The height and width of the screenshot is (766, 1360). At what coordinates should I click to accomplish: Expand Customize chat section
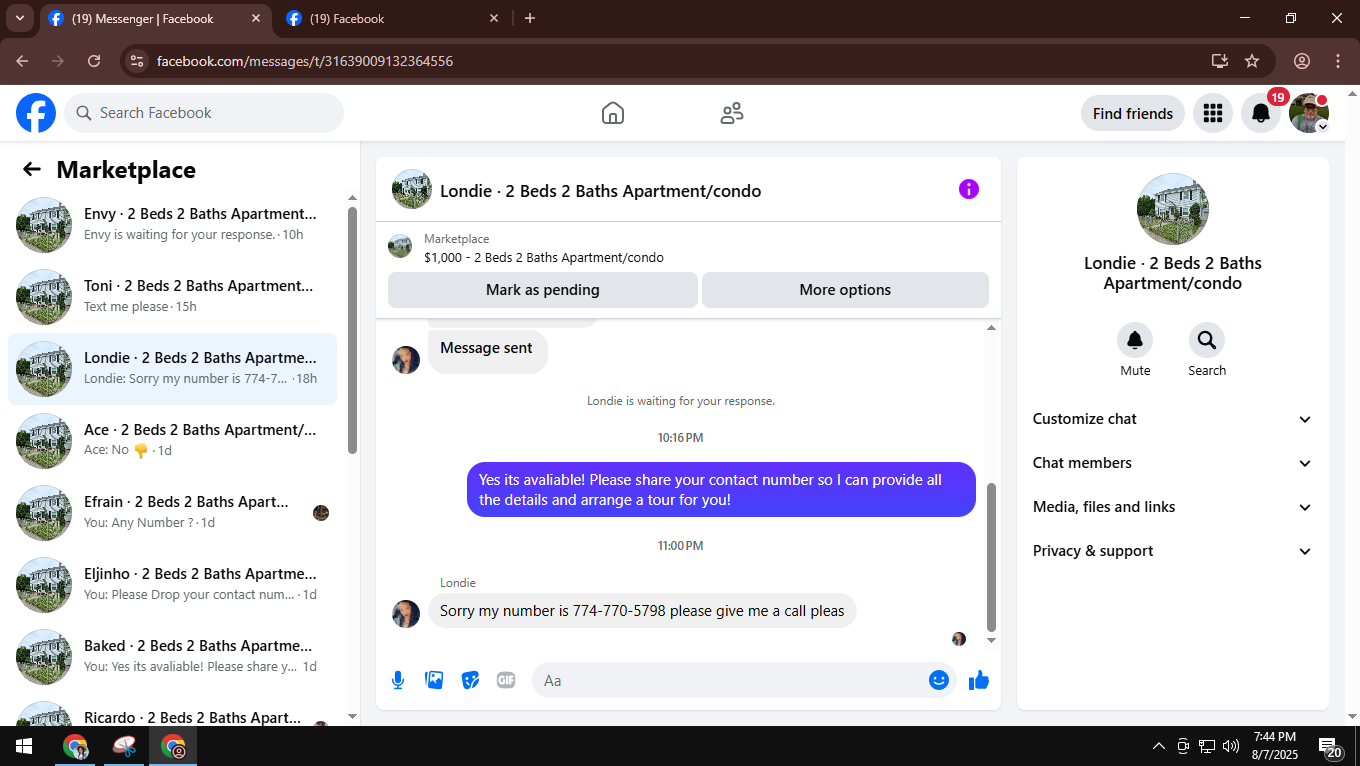1173,419
